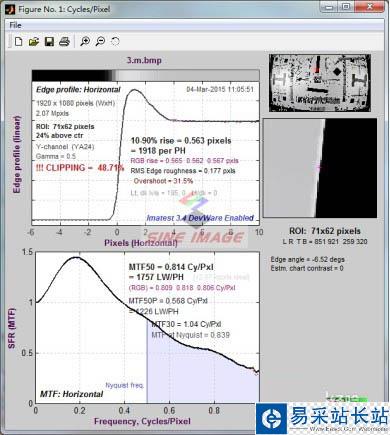
Task: Click the figure window title bar icon
Action: coord(10,9)
